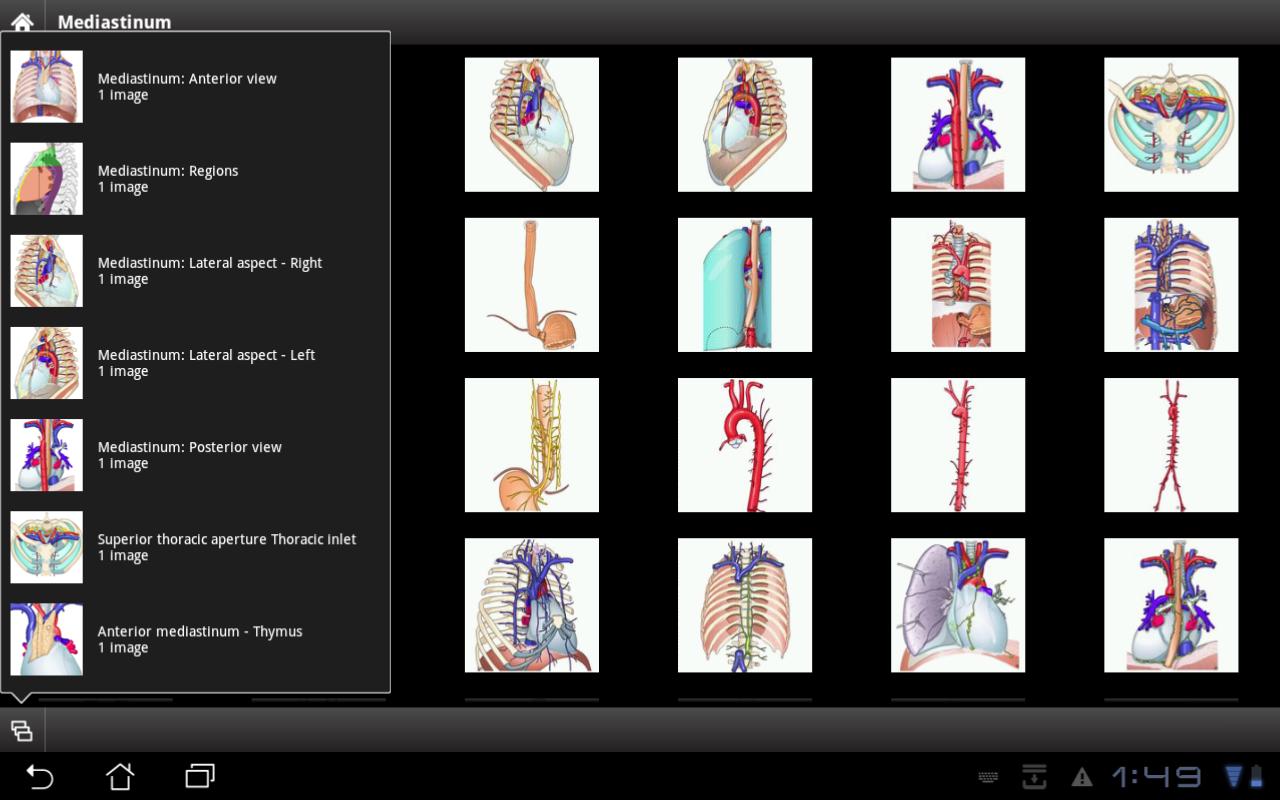Image resolution: width=1280 pixels, height=800 pixels.
Task: Tap the Android Home button
Action: (x=120, y=776)
